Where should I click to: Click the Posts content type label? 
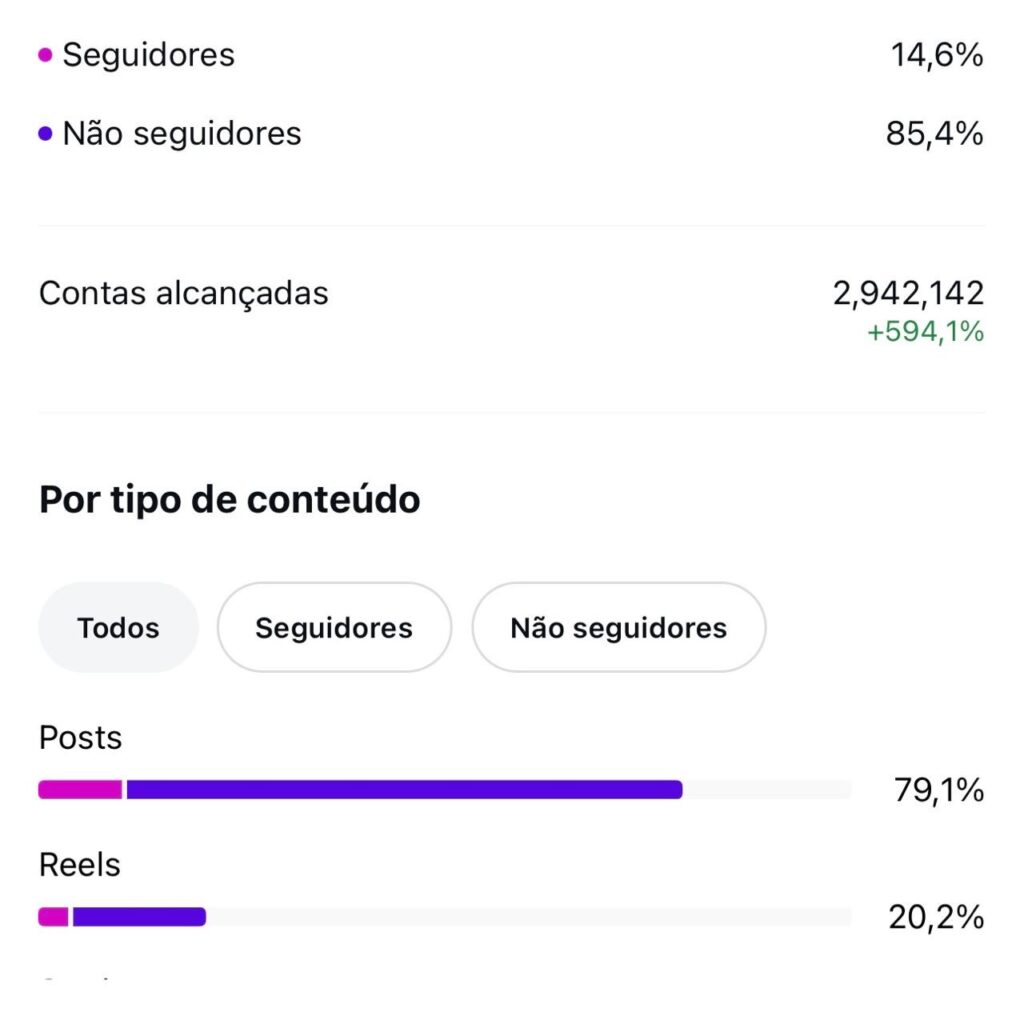point(80,738)
